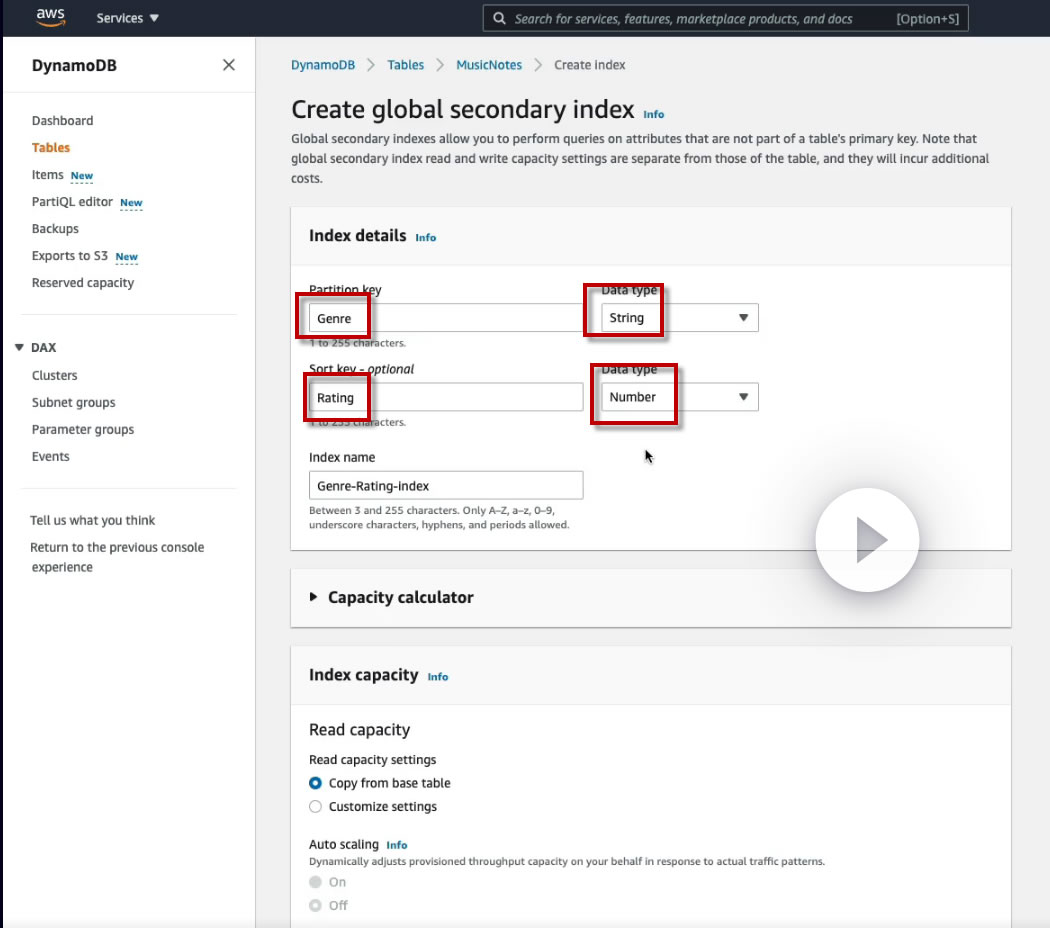Play the video overlay button

pos(867,540)
